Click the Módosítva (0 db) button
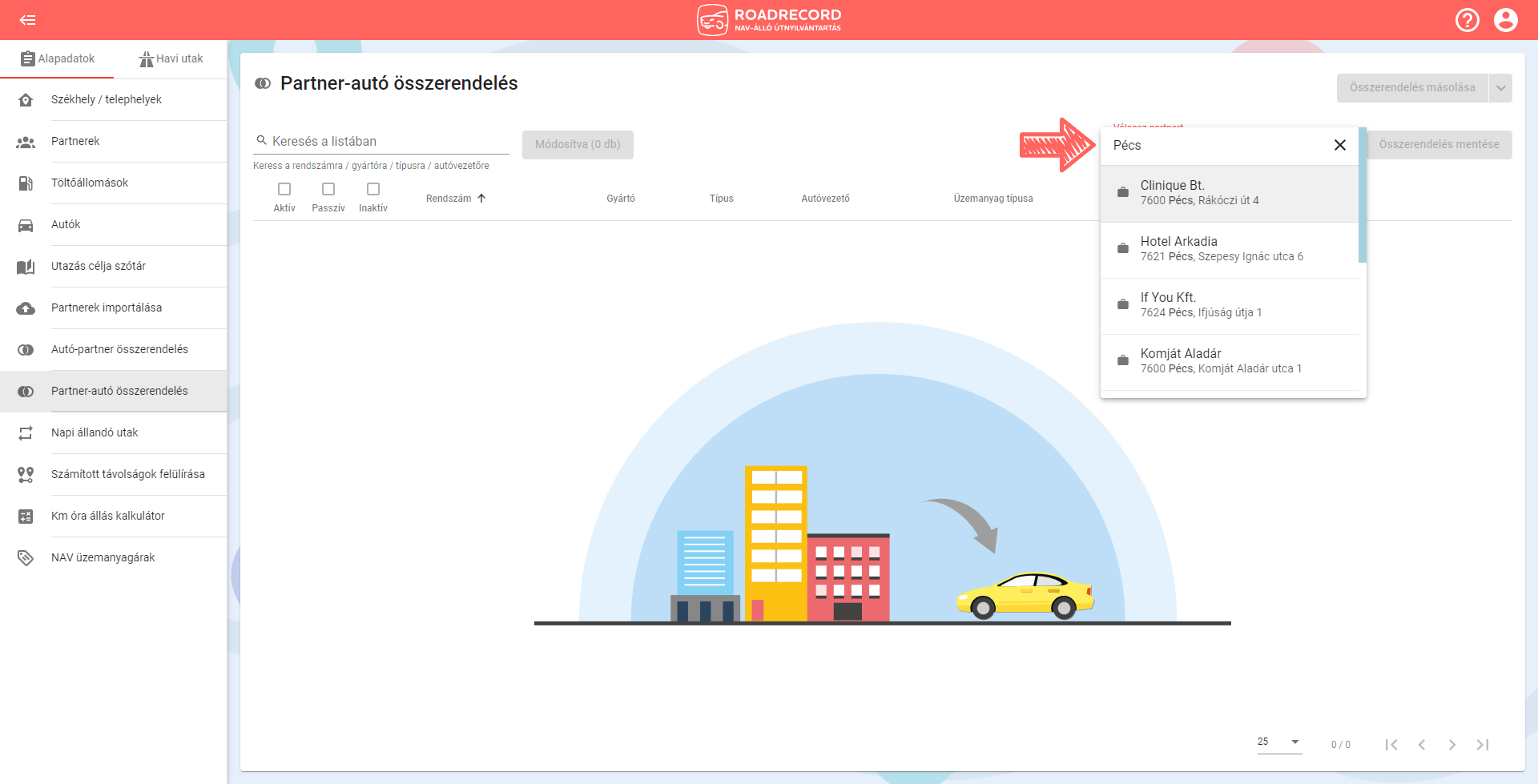The height and width of the screenshot is (784, 1538). [578, 145]
